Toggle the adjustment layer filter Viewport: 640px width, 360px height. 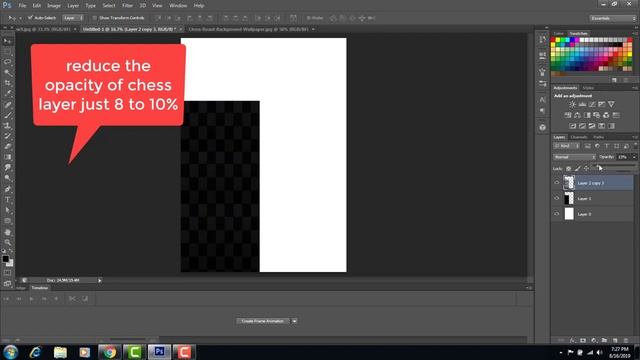coord(597,146)
